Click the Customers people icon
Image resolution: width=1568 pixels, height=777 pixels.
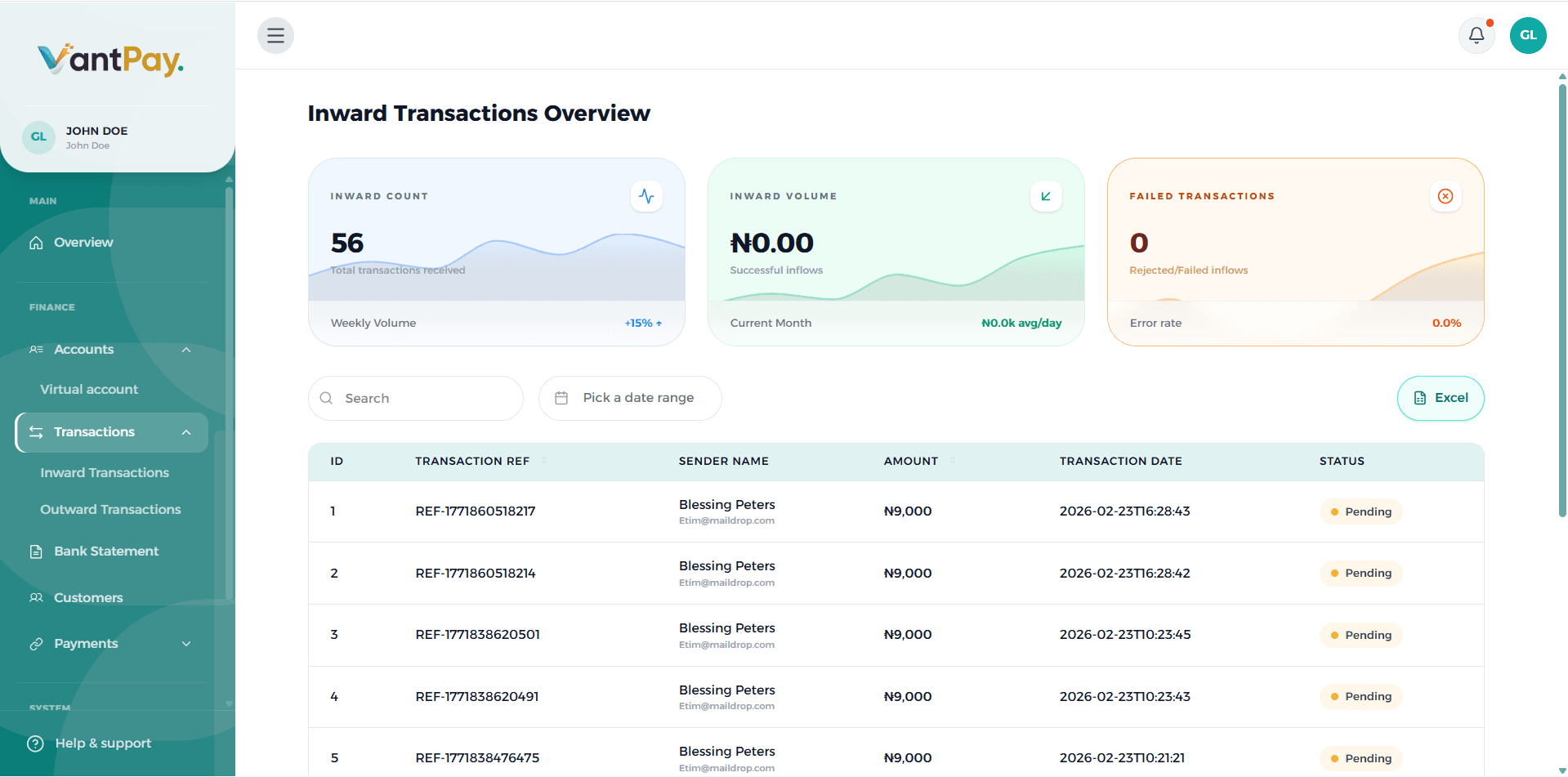(x=36, y=597)
